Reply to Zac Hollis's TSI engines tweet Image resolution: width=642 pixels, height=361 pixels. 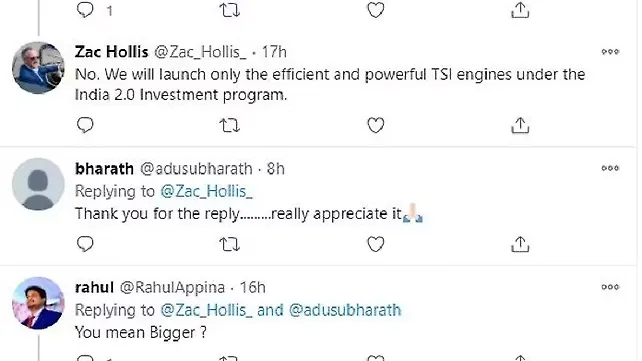click(x=85, y=125)
